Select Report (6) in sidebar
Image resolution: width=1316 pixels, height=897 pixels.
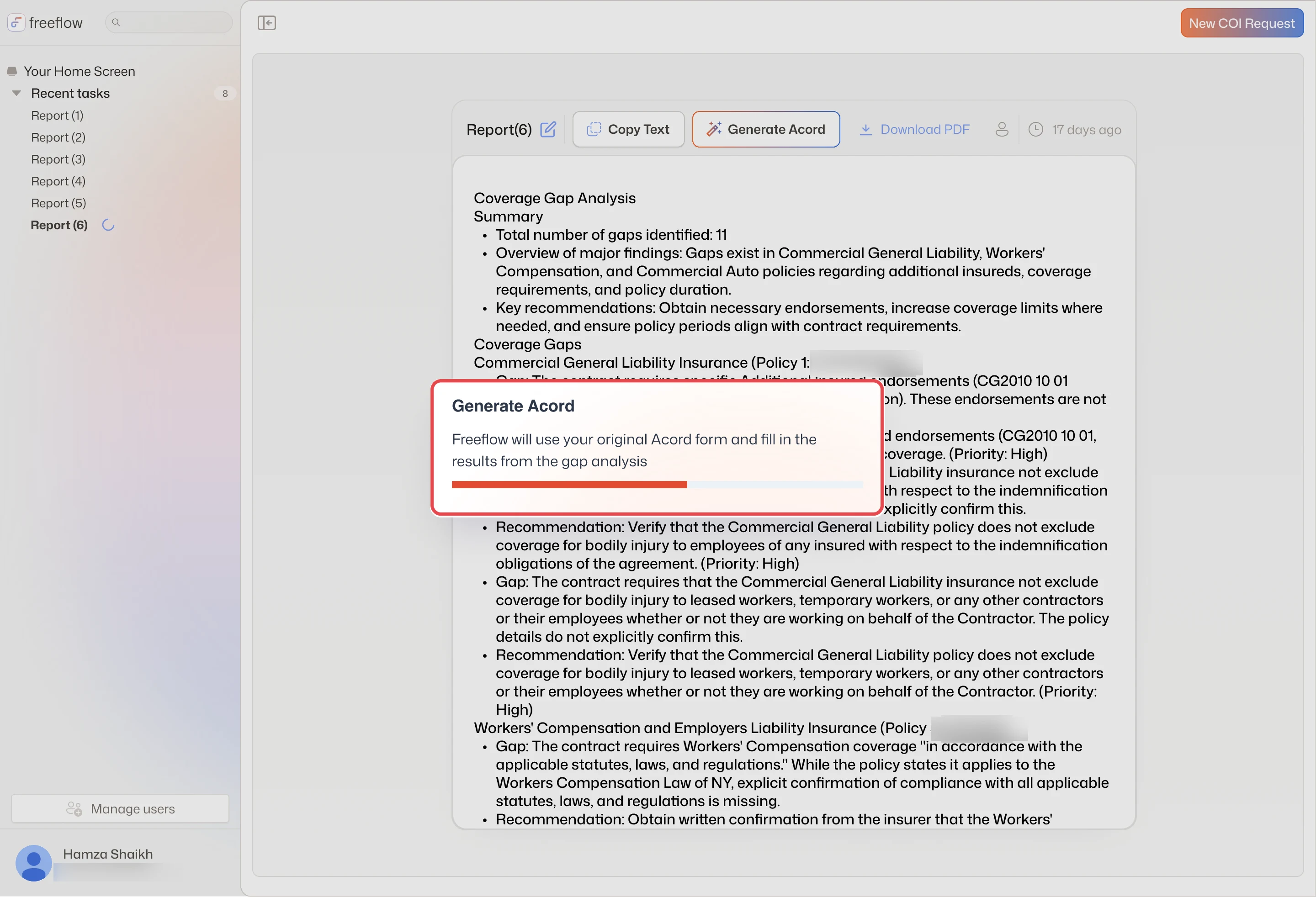(59, 225)
